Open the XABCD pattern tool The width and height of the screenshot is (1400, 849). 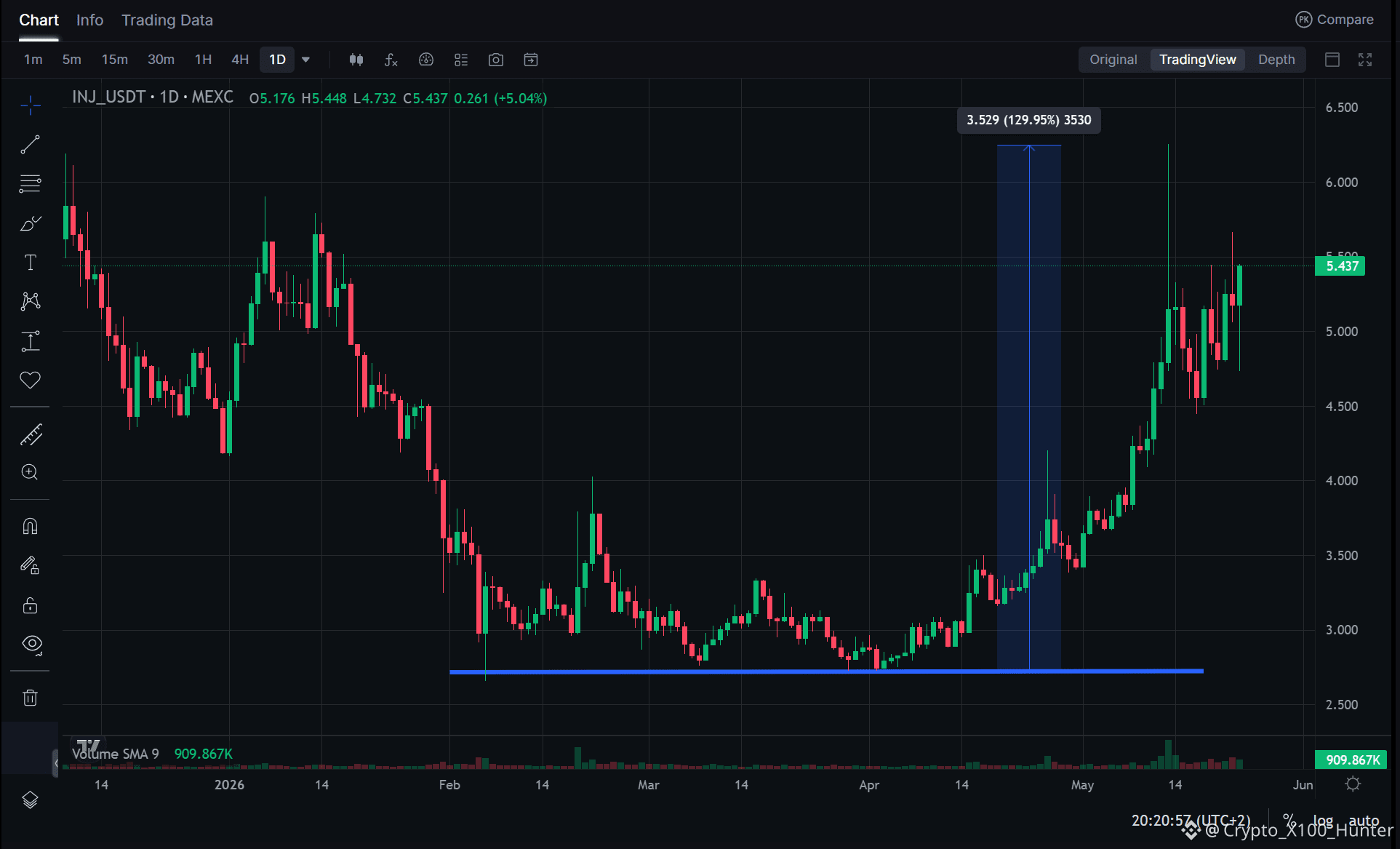click(x=31, y=301)
